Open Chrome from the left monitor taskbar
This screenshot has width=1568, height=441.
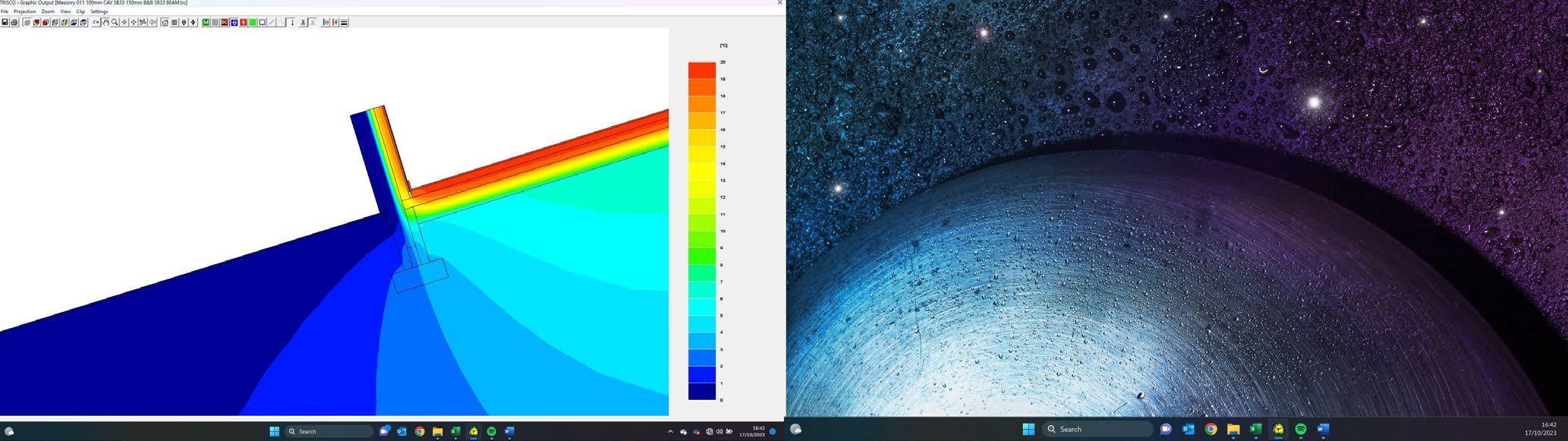coord(420,431)
